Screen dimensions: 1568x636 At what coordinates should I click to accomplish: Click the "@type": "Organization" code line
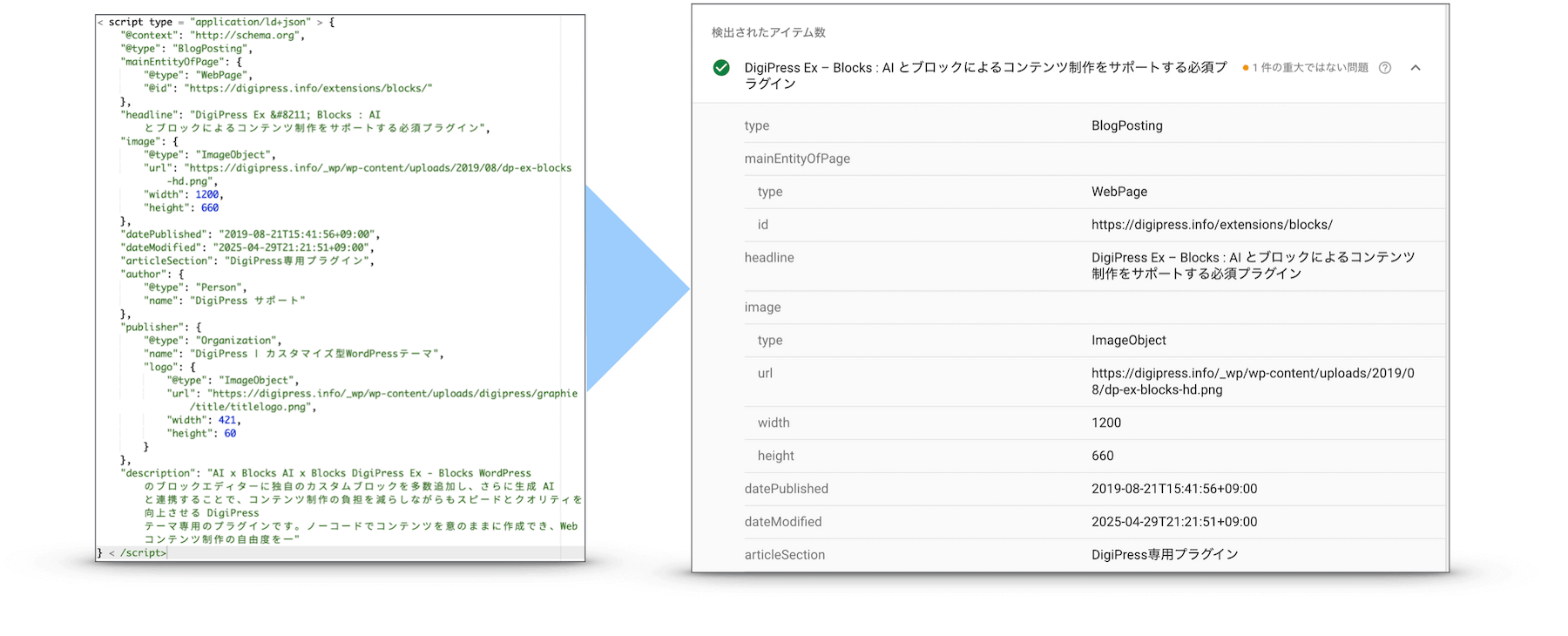pos(213,342)
